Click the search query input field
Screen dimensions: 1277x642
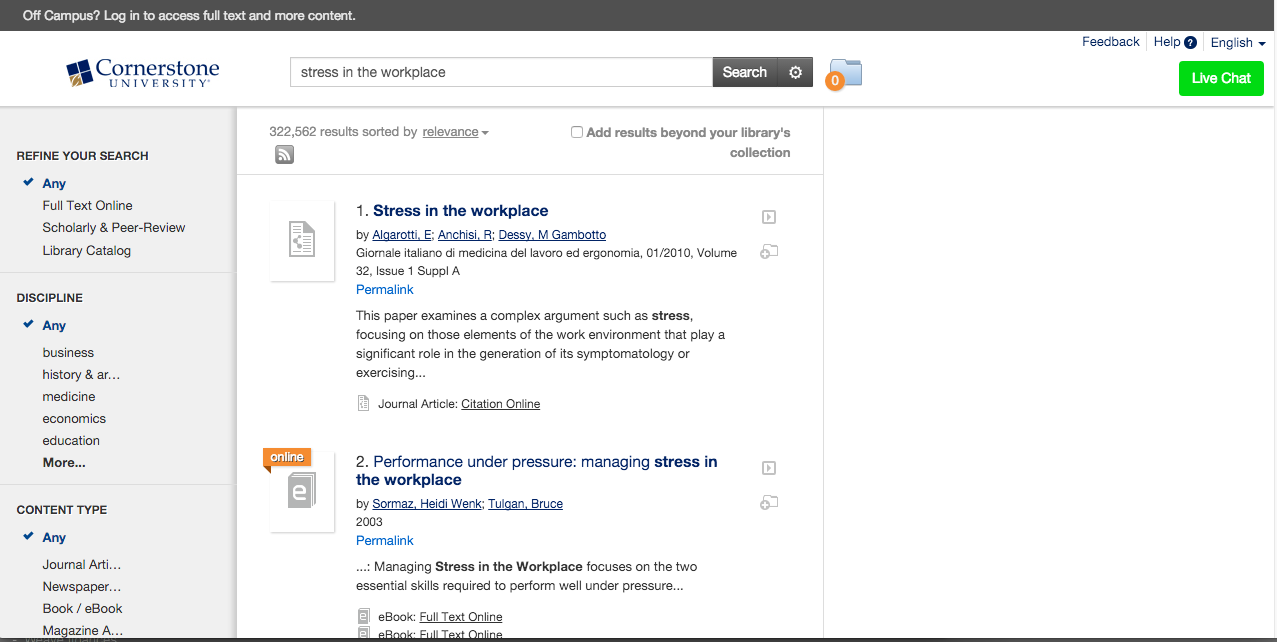click(x=500, y=72)
